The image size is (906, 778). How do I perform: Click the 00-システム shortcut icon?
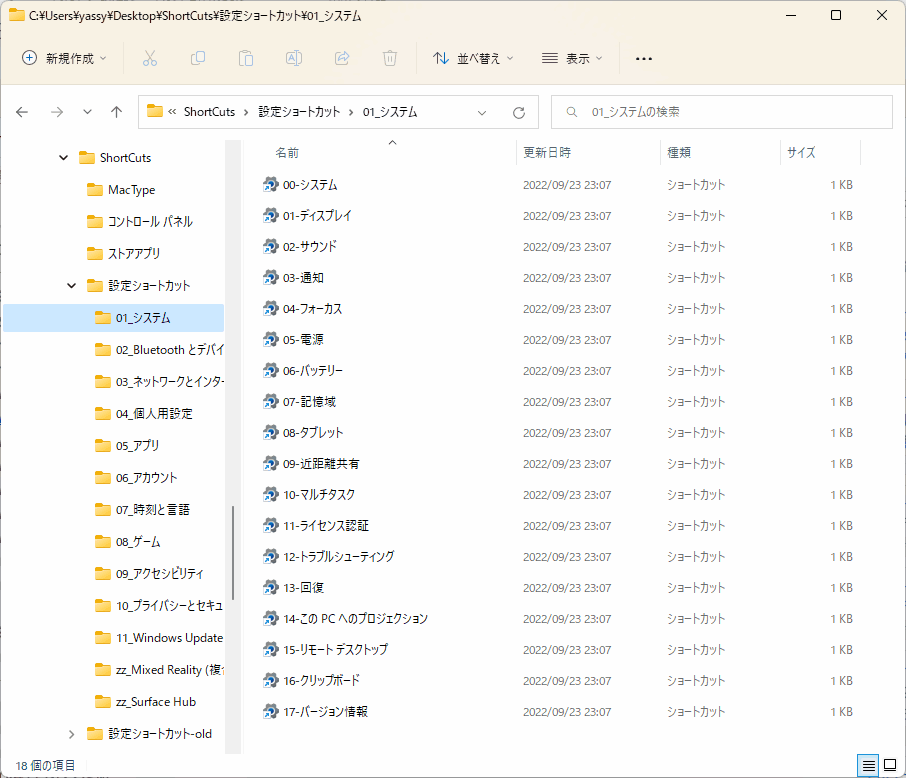pyautogui.click(x=270, y=184)
